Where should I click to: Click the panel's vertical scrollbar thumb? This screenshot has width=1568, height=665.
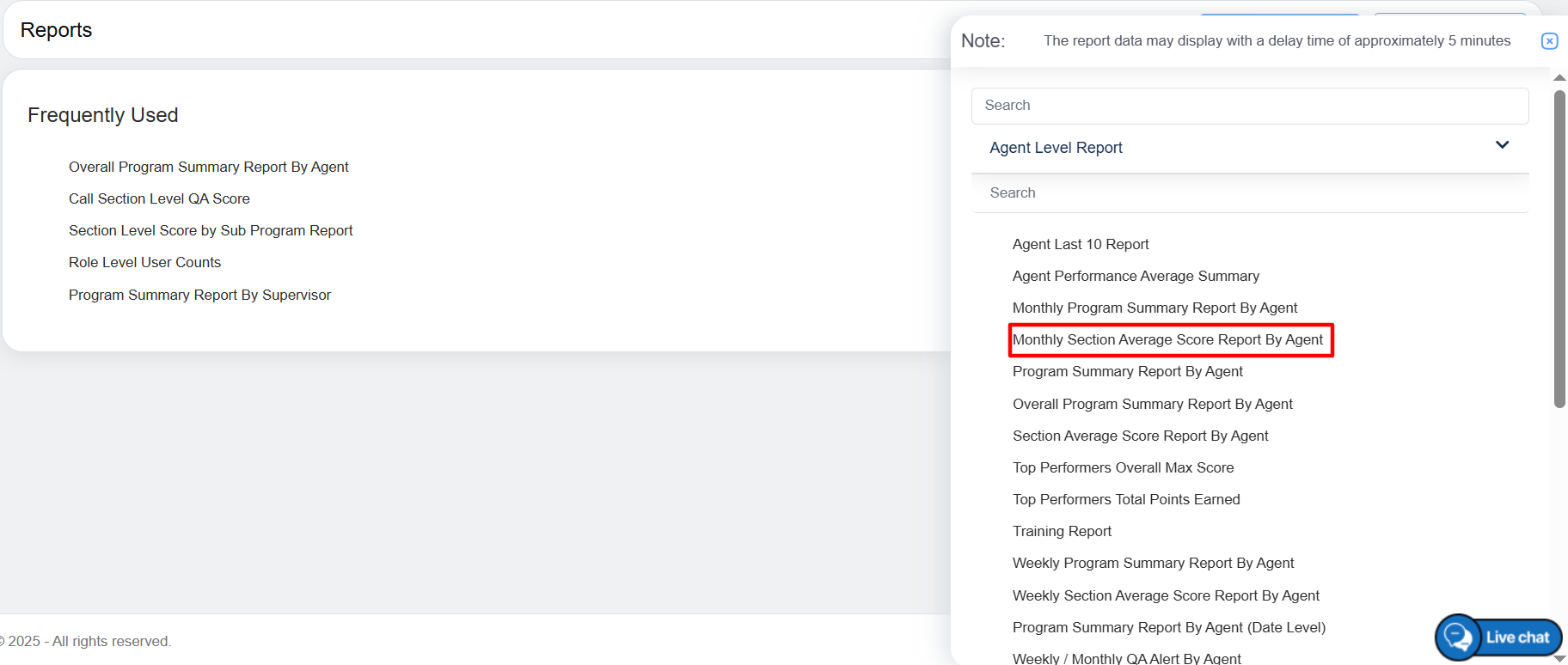click(x=1559, y=249)
